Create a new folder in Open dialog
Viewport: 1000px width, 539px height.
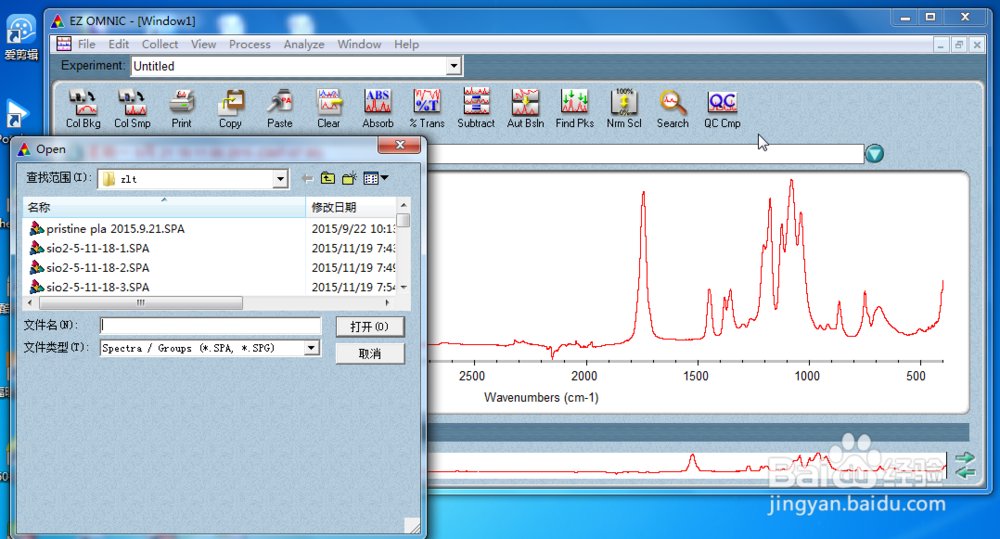349,179
